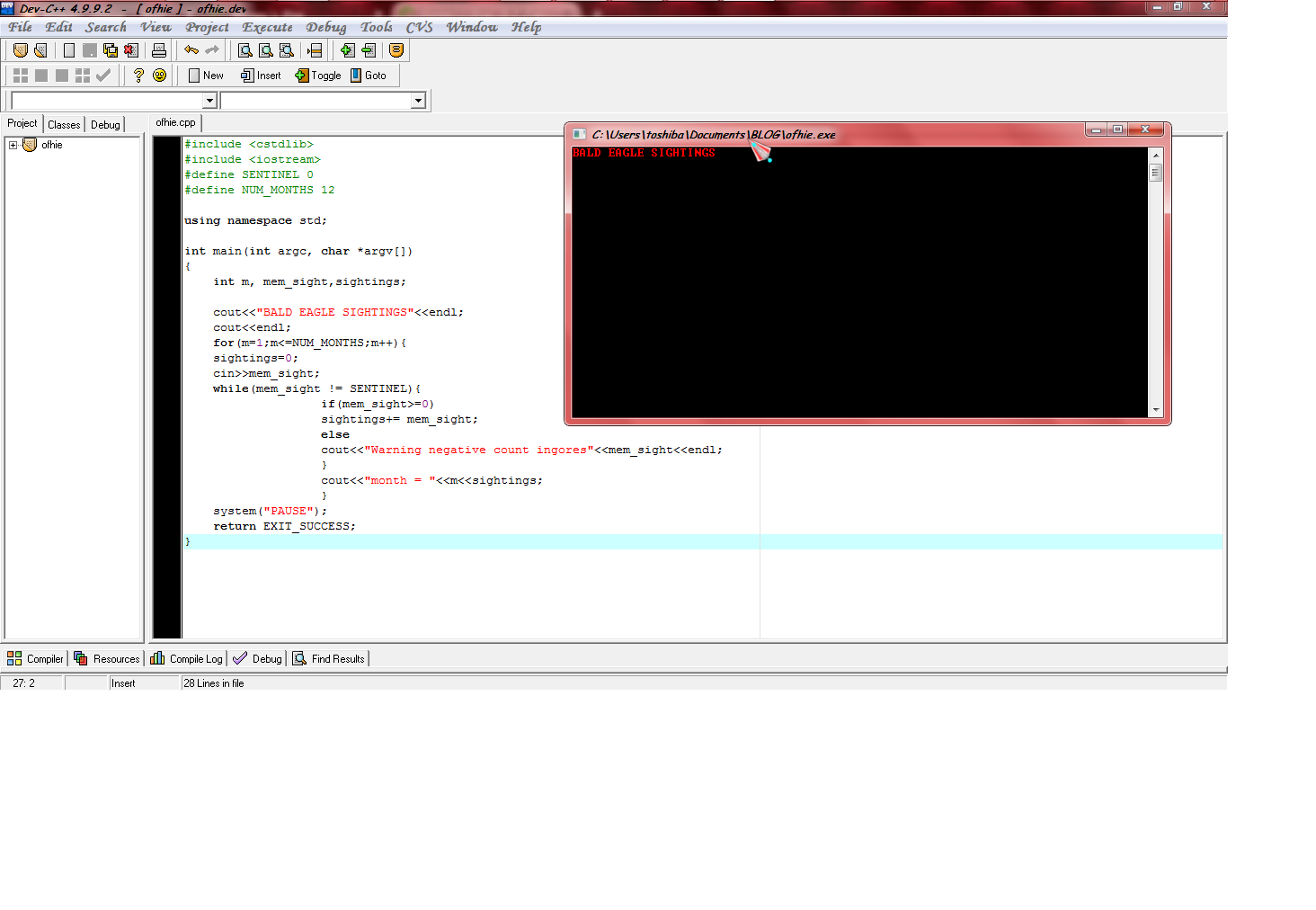Screen dimensions: 1316x910
Task: Add a file to project with green plus icon
Action: [x=348, y=50]
